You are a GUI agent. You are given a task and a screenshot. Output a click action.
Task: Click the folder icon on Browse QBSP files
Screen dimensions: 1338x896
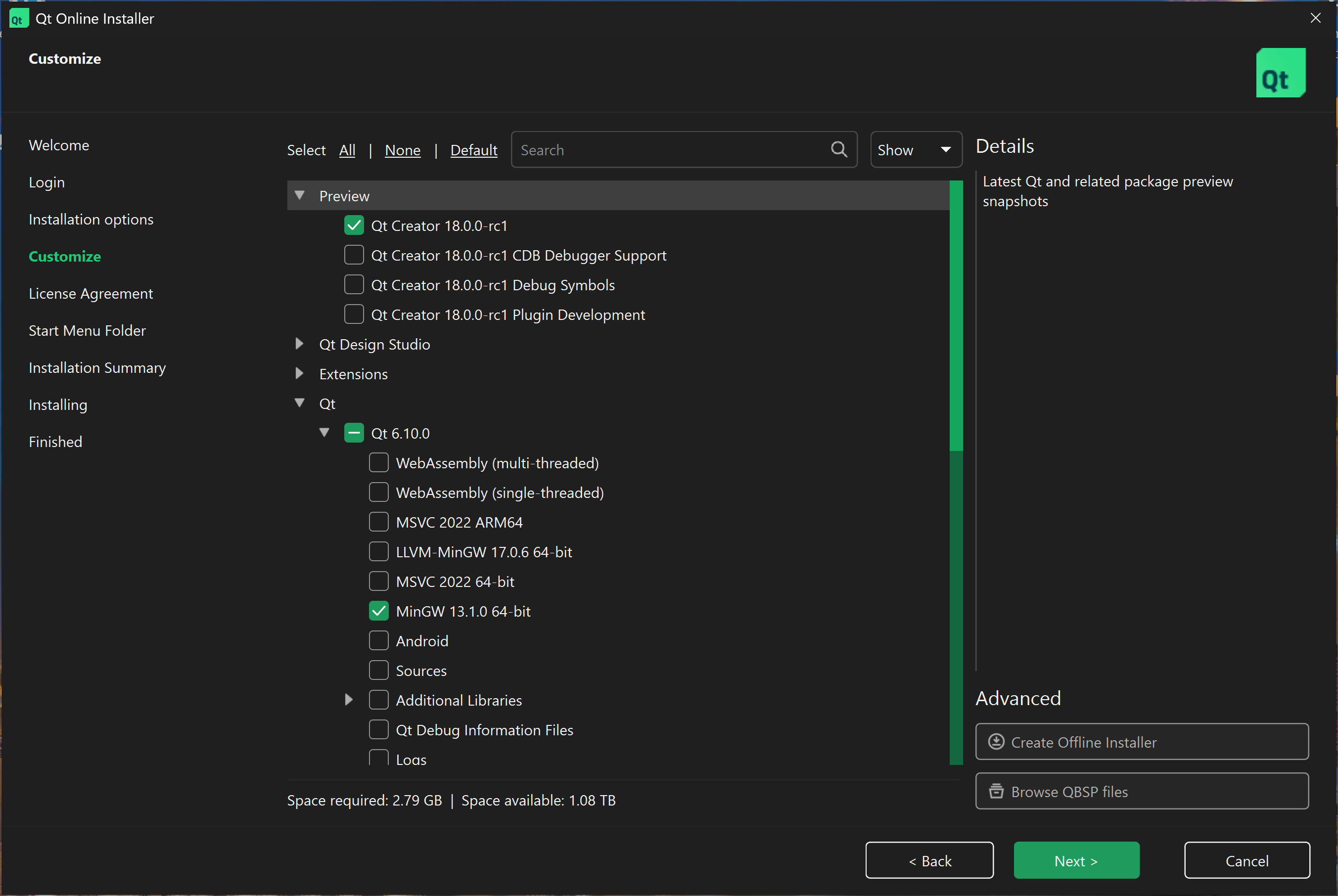(996, 791)
